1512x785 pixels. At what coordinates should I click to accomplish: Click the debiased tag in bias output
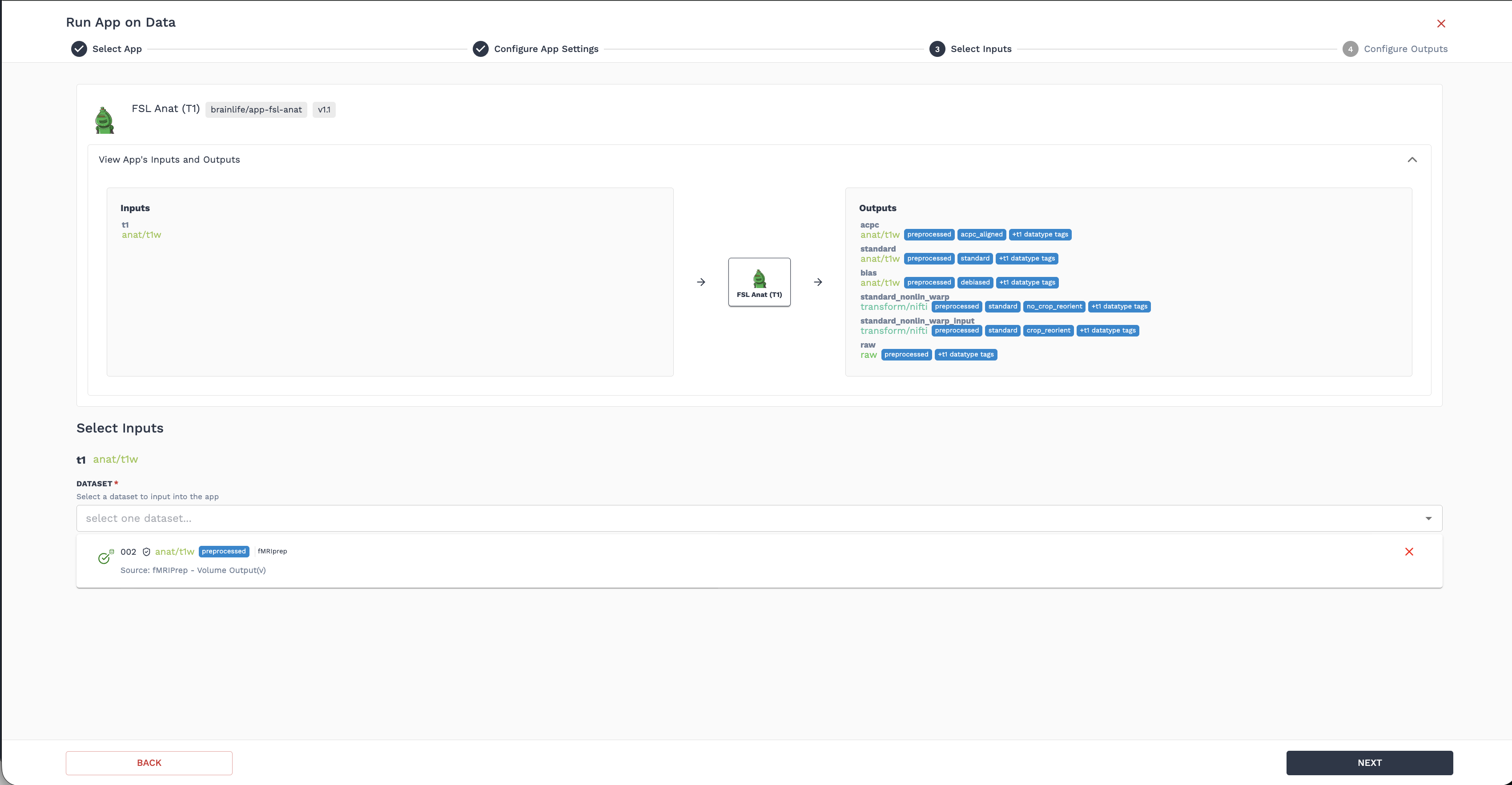click(x=975, y=283)
